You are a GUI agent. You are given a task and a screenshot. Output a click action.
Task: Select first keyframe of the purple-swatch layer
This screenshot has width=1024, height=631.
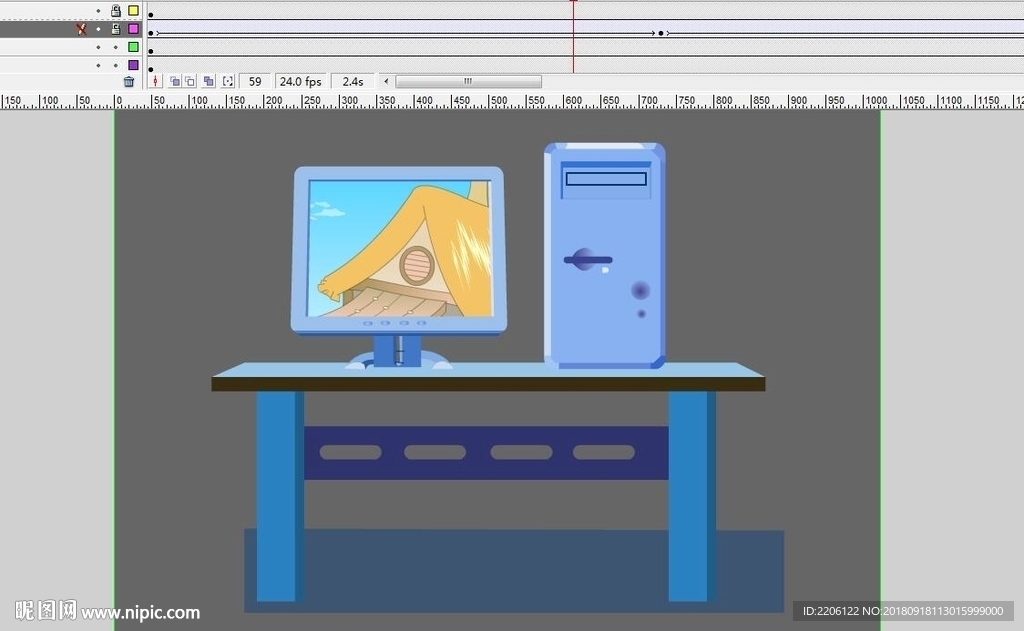coord(151,69)
